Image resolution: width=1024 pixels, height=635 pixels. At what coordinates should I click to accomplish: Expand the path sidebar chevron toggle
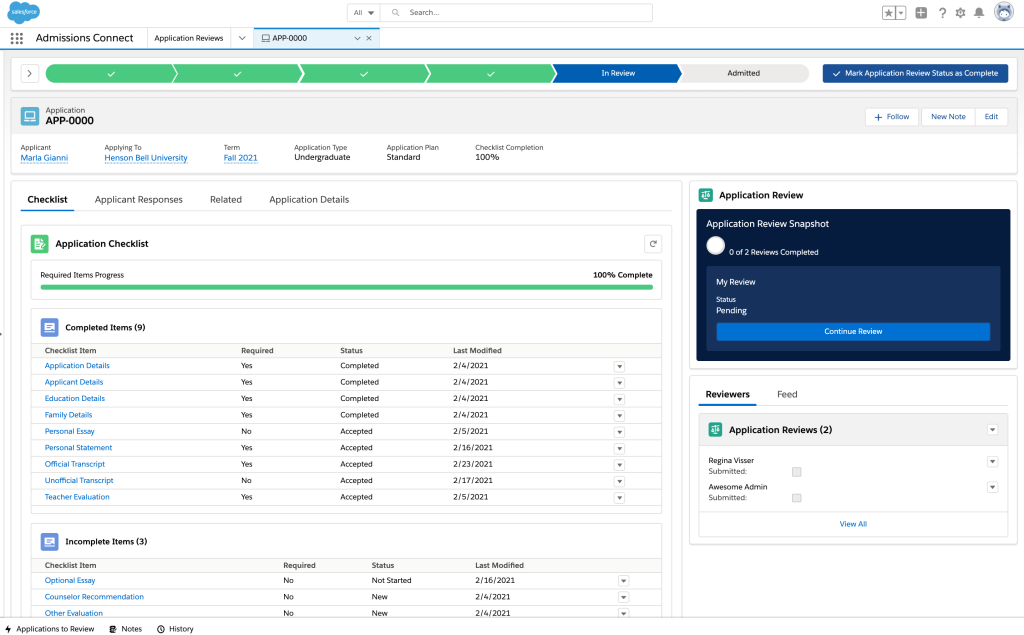[29, 73]
